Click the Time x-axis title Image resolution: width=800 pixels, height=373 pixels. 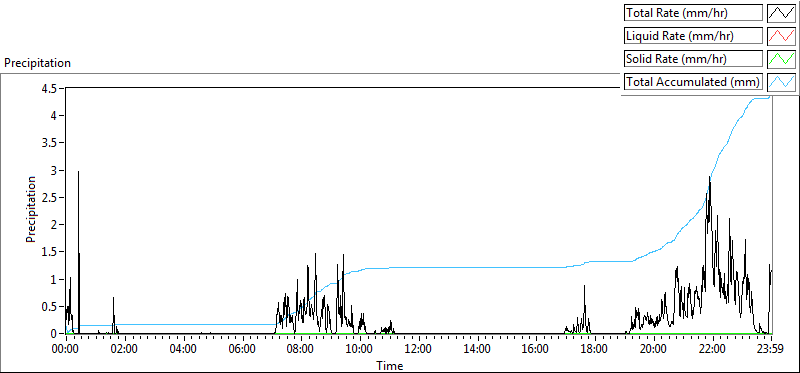(390, 365)
